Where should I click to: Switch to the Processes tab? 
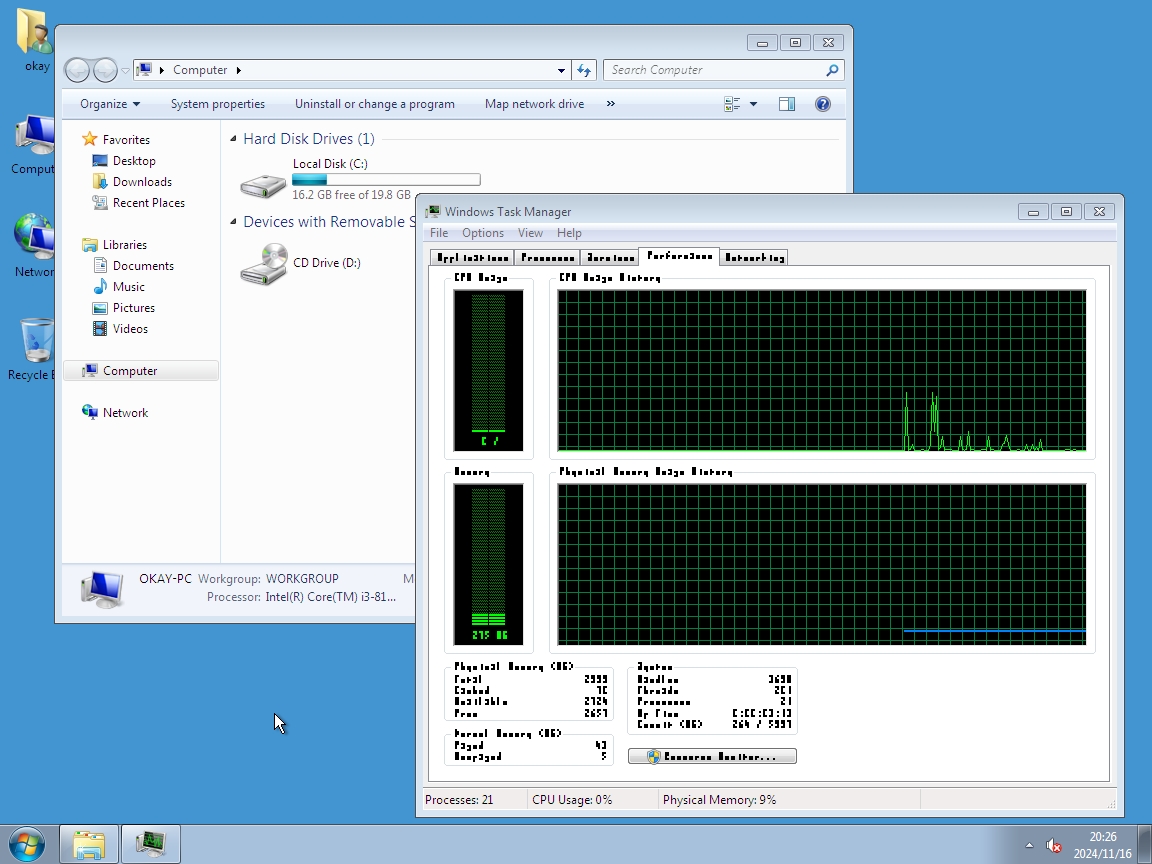pyautogui.click(x=547, y=257)
